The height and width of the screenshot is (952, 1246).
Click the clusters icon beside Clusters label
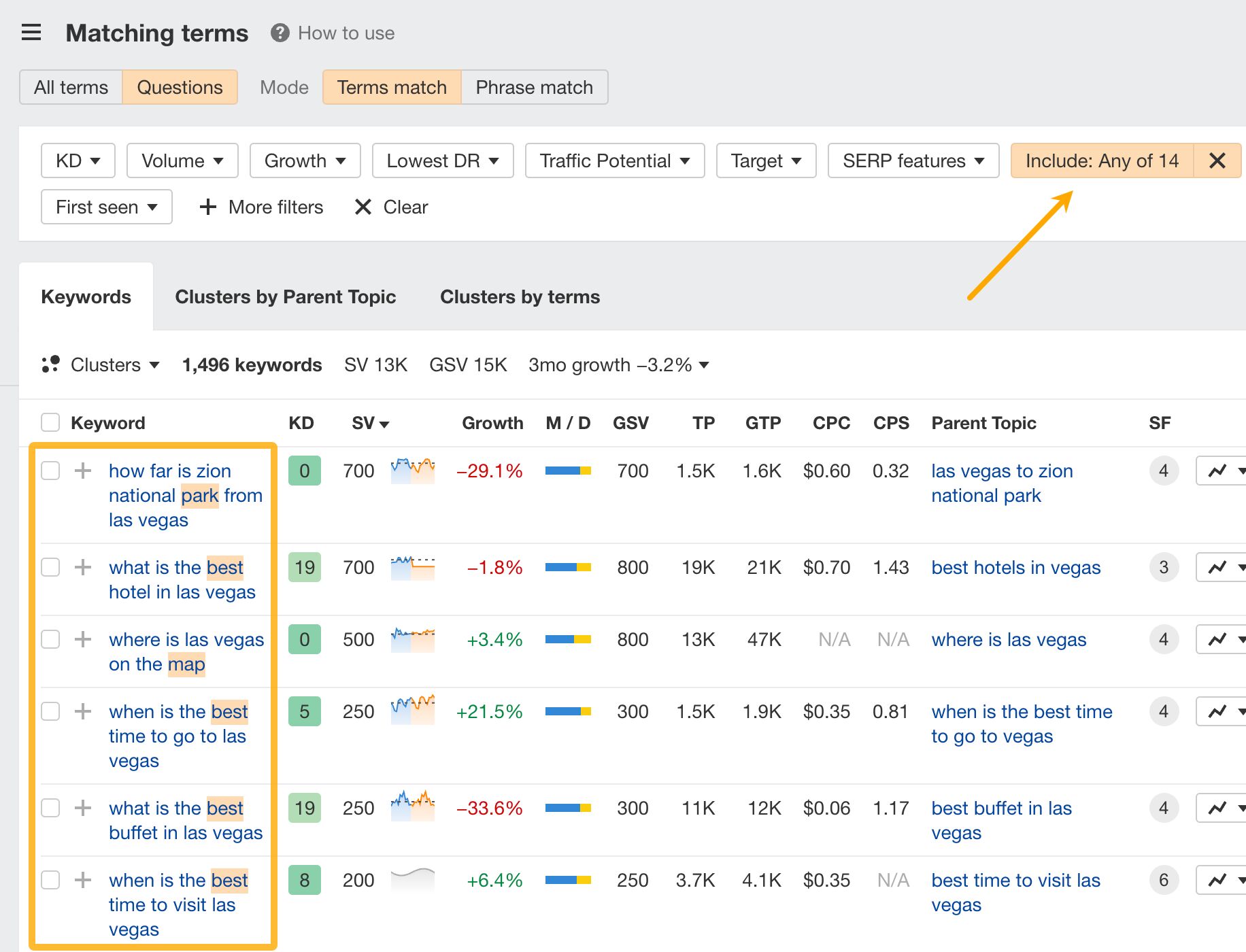pyautogui.click(x=50, y=364)
